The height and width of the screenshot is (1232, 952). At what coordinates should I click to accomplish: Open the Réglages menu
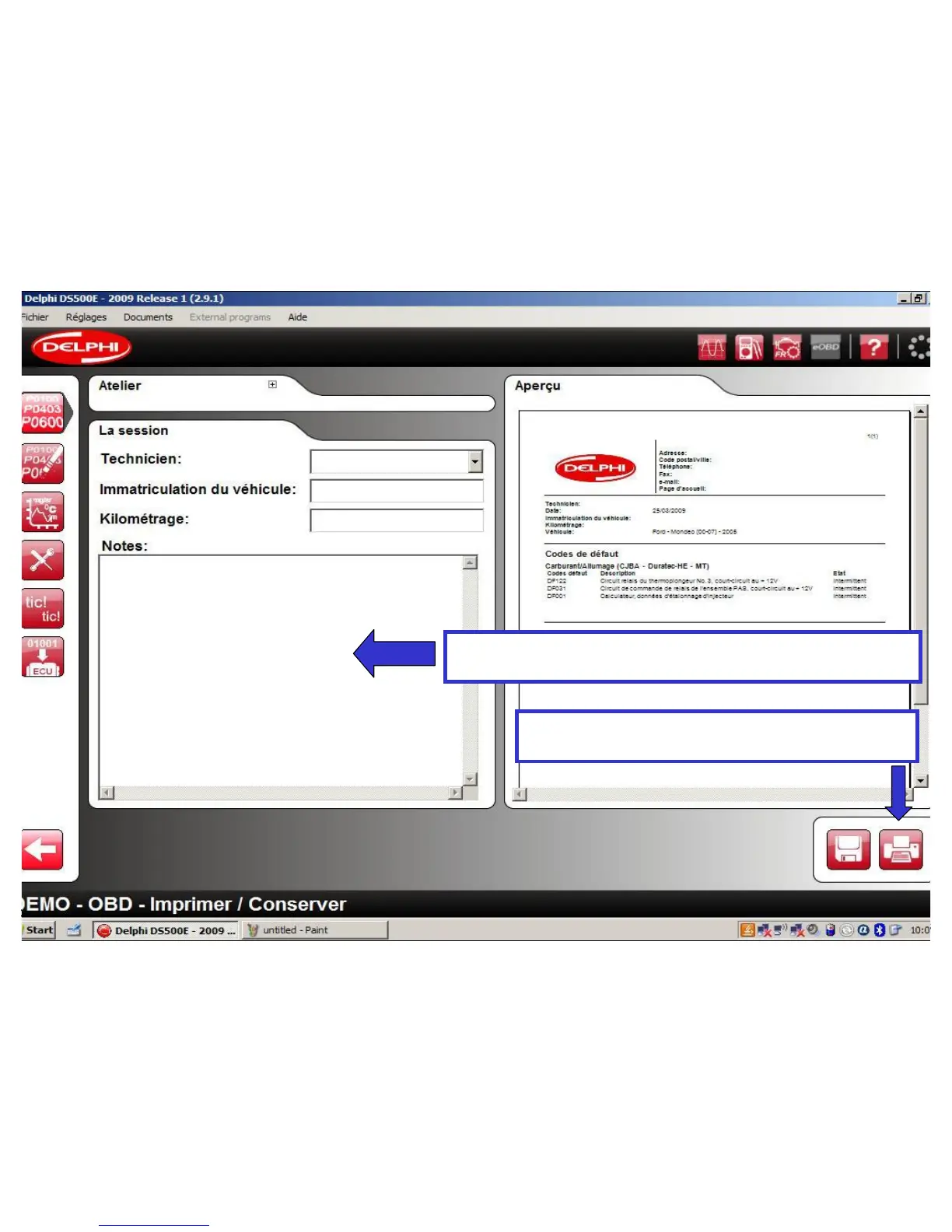pyautogui.click(x=86, y=317)
